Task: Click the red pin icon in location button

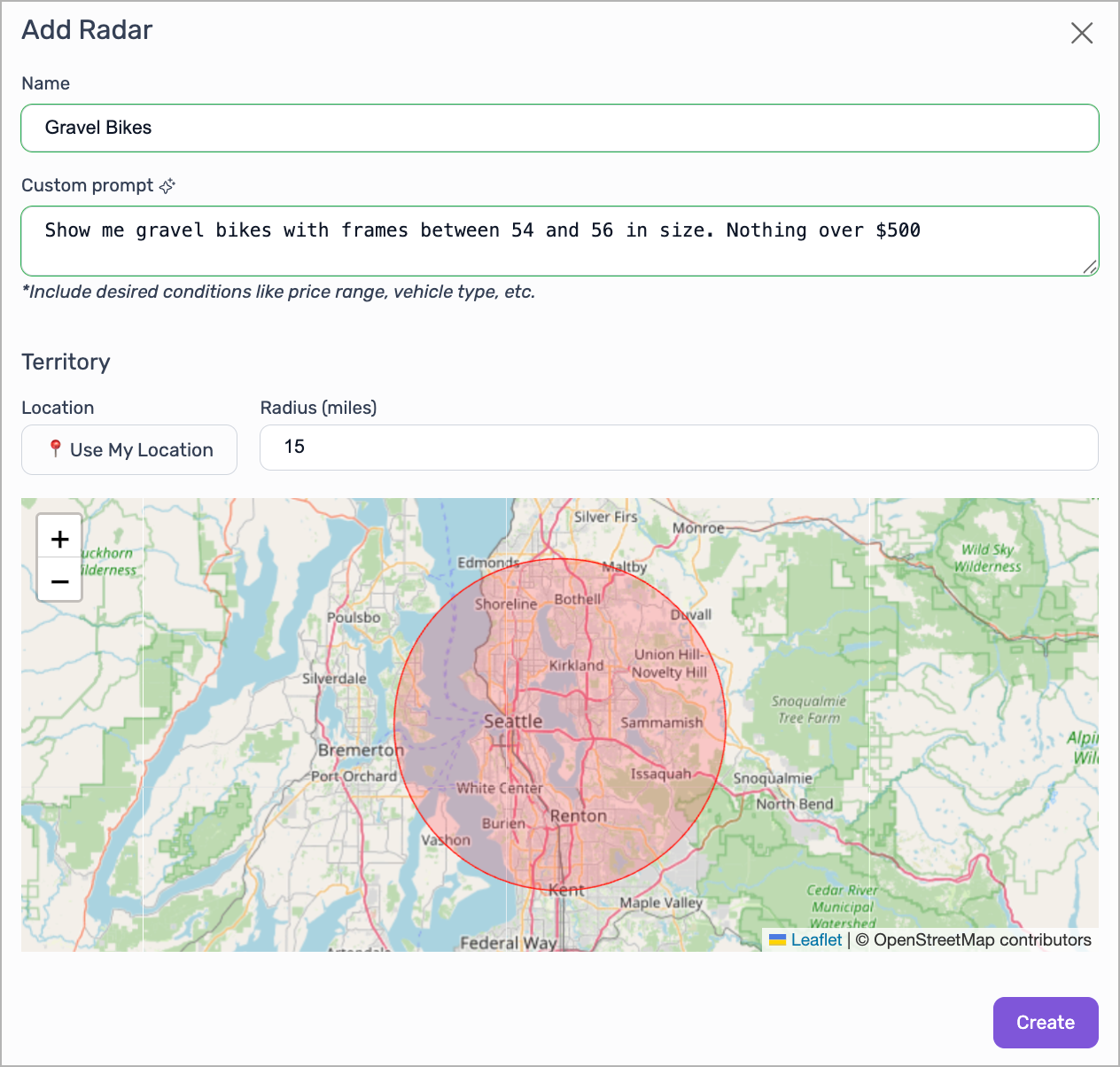Action: coord(55,449)
